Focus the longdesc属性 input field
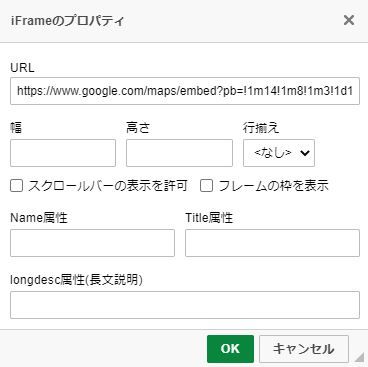Image resolution: width=368 pixels, height=367 pixels. pos(185,305)
